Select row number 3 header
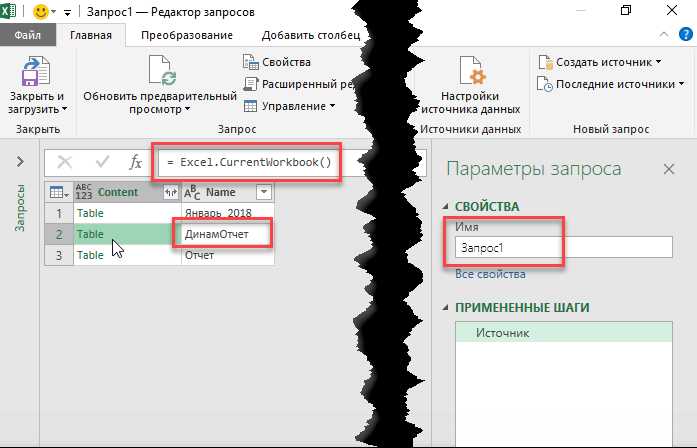Screen dimensions: 697x448 59,255
